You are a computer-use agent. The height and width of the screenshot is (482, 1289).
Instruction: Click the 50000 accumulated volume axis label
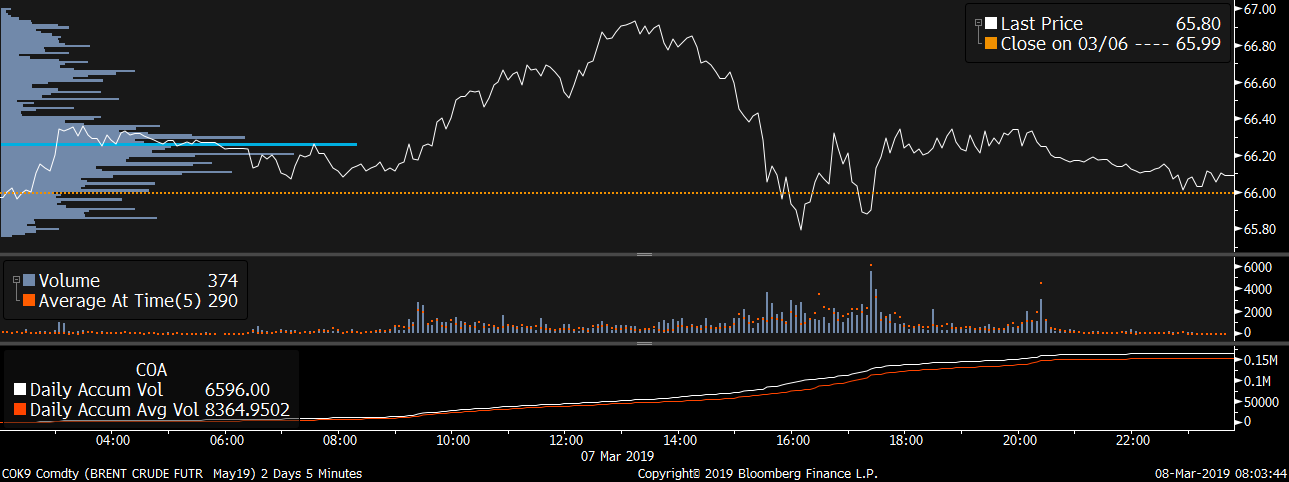1260,402
